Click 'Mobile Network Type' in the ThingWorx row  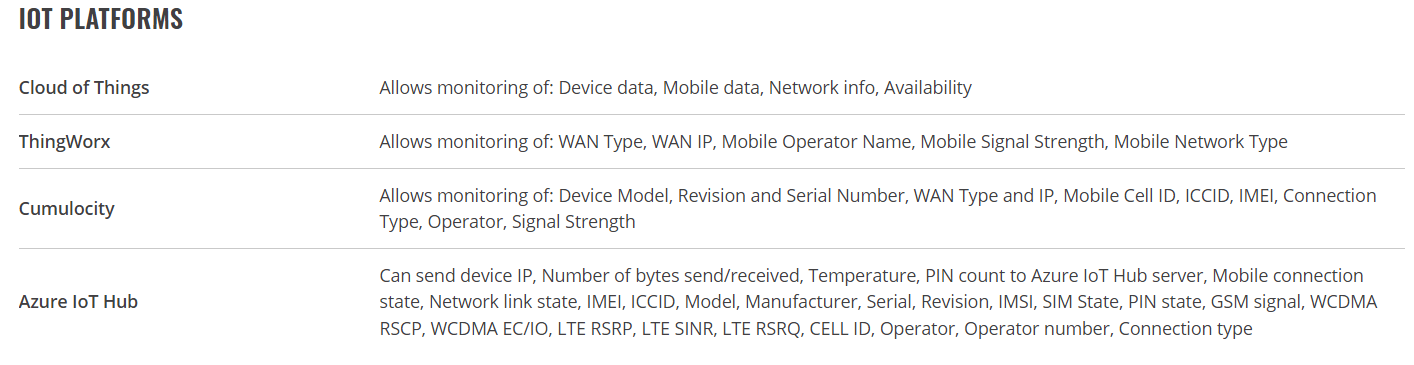click(x=1201, y=141)
